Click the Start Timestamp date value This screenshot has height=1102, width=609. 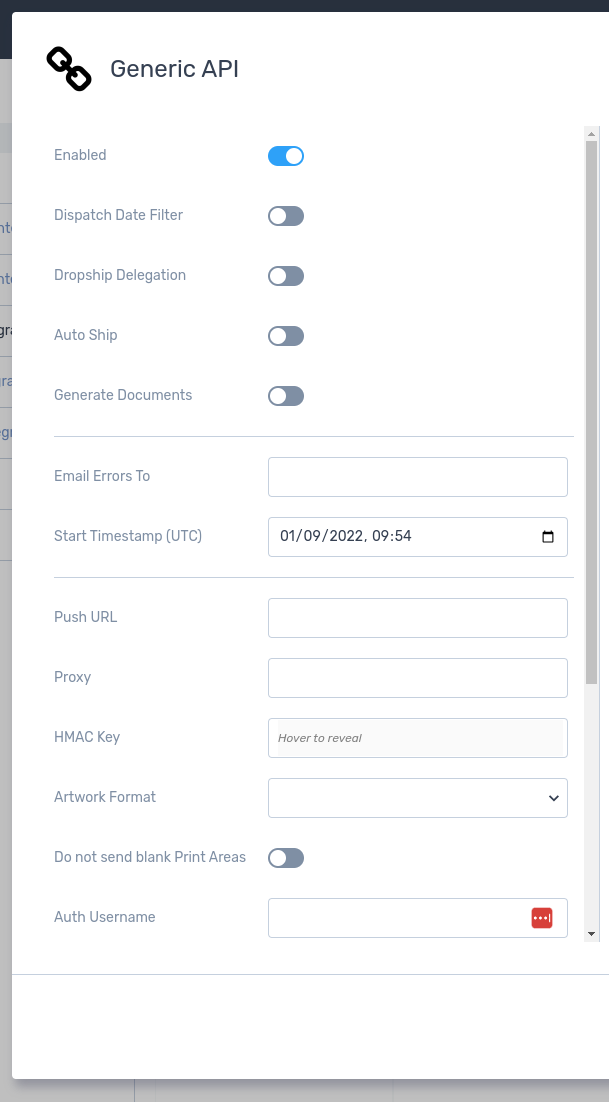(345, 537)
